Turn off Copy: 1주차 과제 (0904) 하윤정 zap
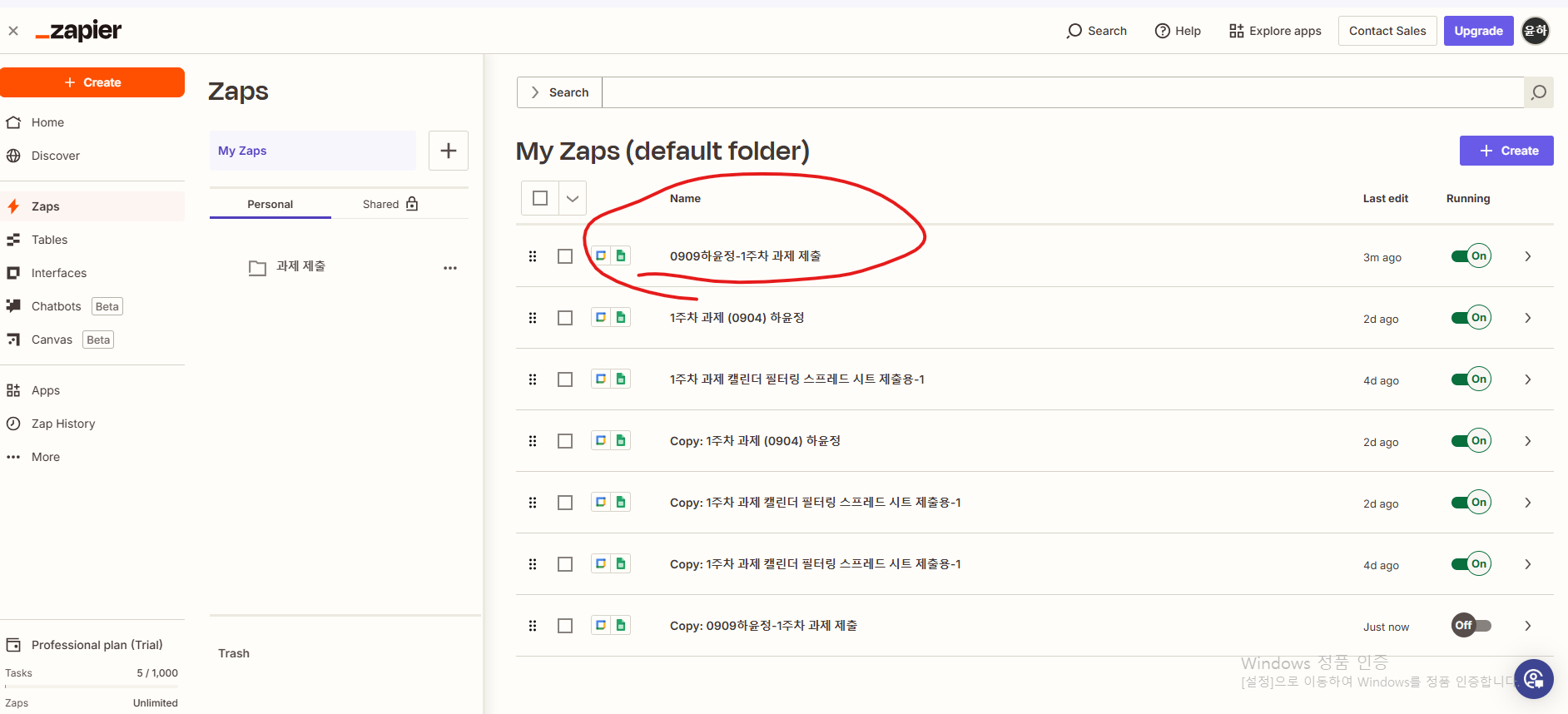Viewport: 1568px width, 714px height. (1471, 440)
